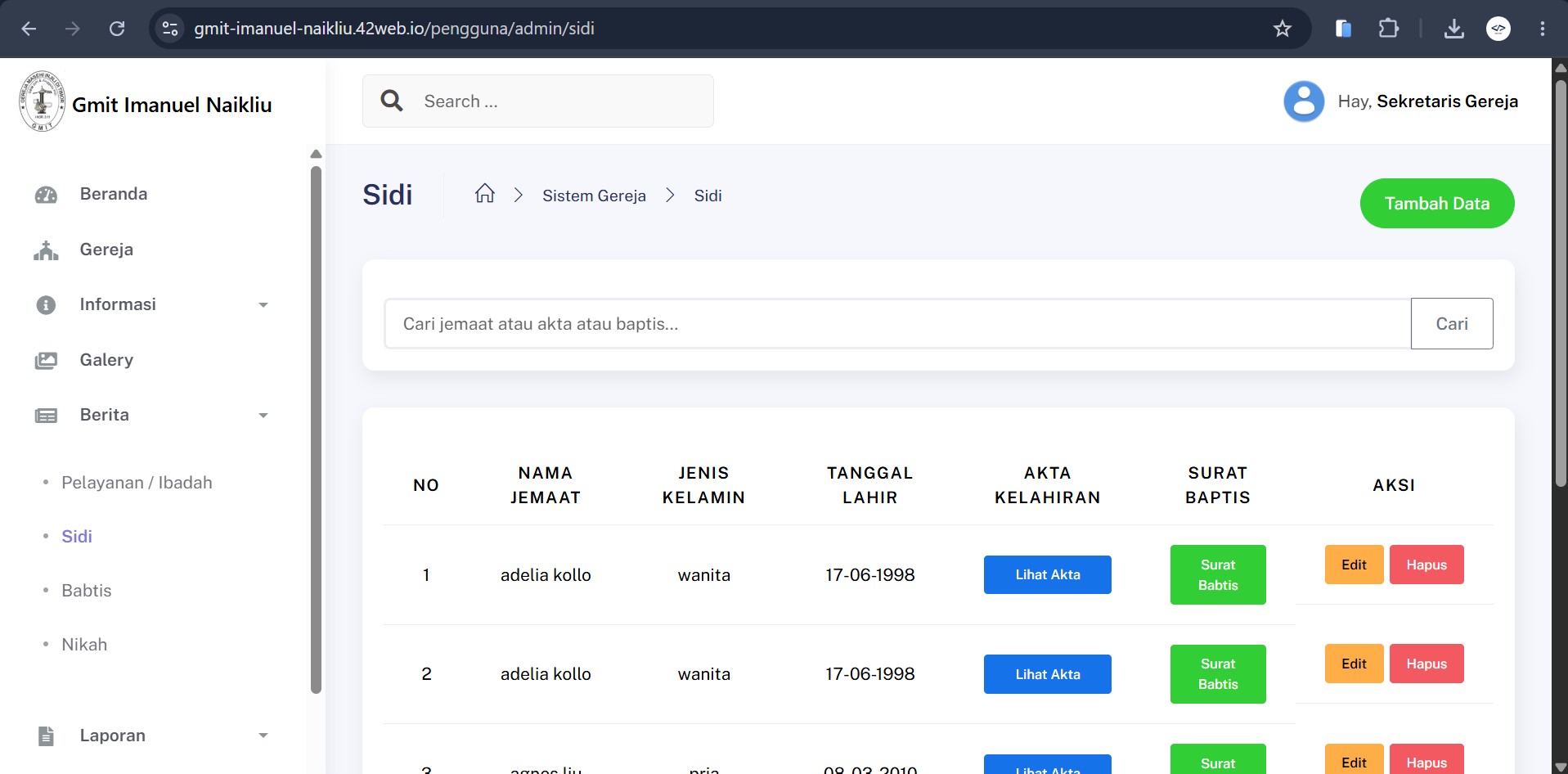Click the Nama Jemaat column header
This screenshot has height=774, width=1568.
(x=546, y=485)
